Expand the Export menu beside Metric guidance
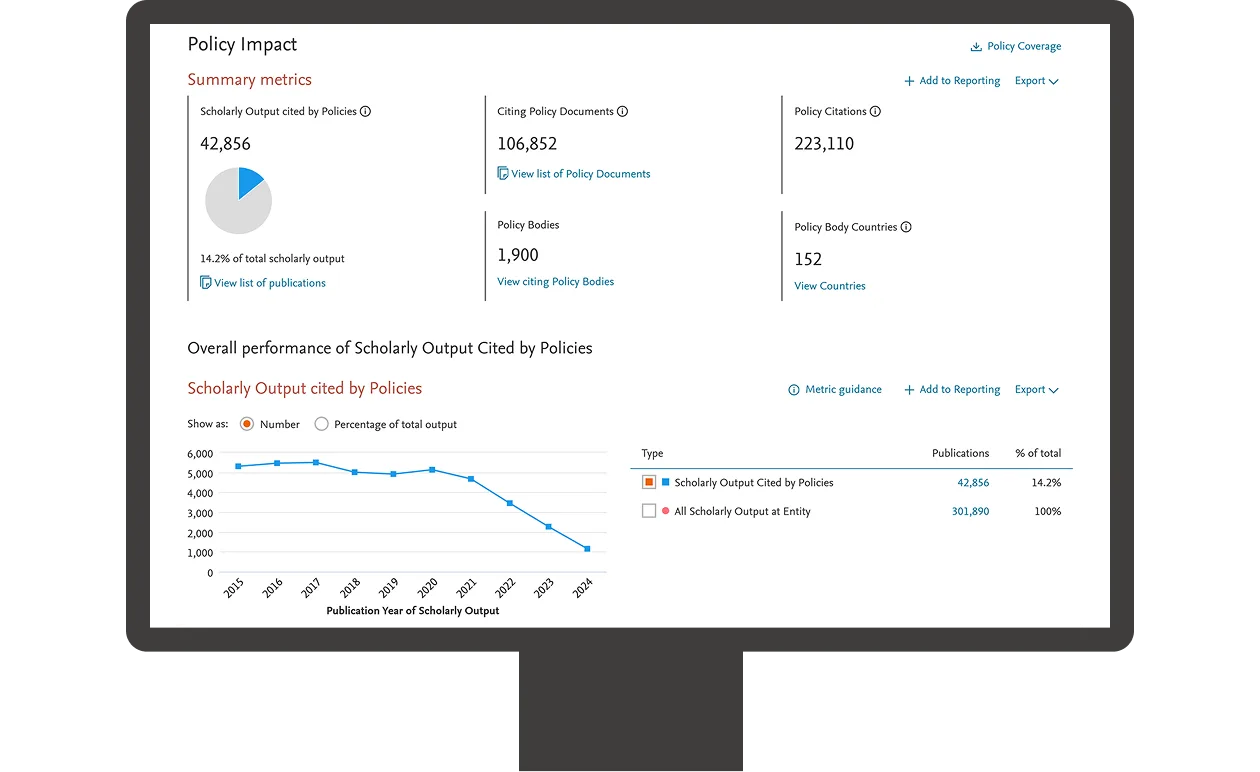The image size is (1260, 772). pyautogui.click(x=1036, y=389)
